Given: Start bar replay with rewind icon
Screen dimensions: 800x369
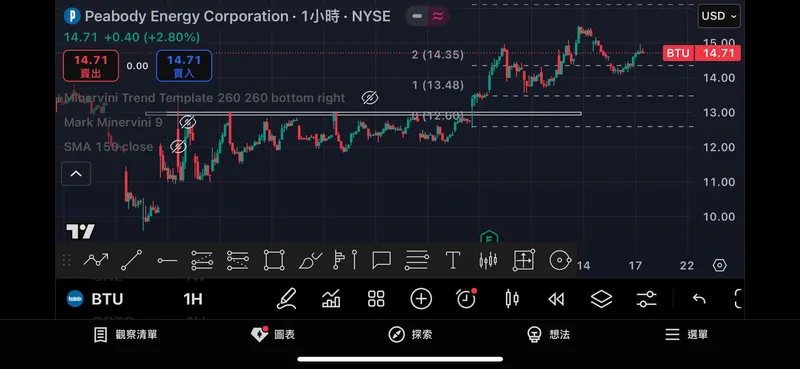Looking at the screenshot, I should pos(556,299).
